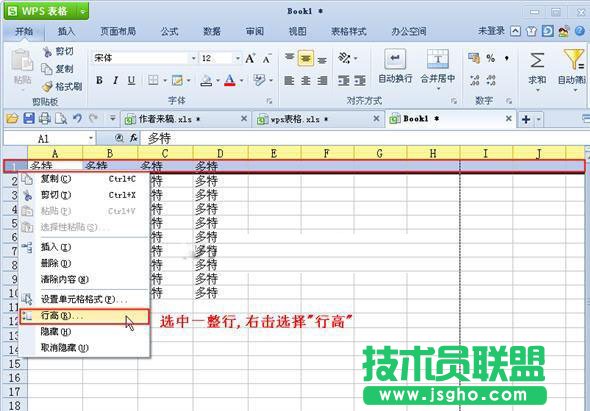
Task: Center text horizontally in the ribbon
Action: click(306, 81)
